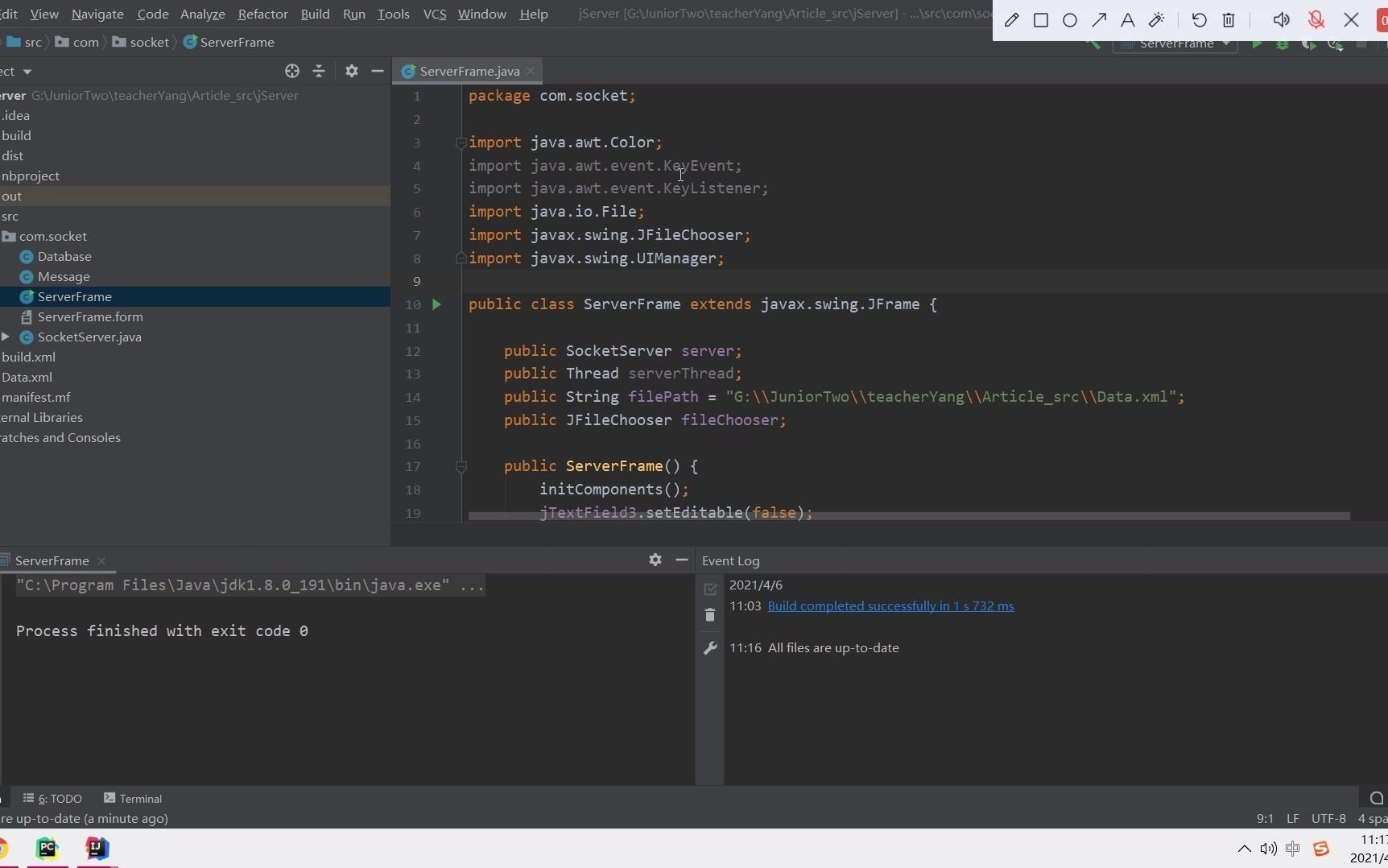
Task: Open the Project view mode dropdown arrow
Action: click(x=27, y=72)
